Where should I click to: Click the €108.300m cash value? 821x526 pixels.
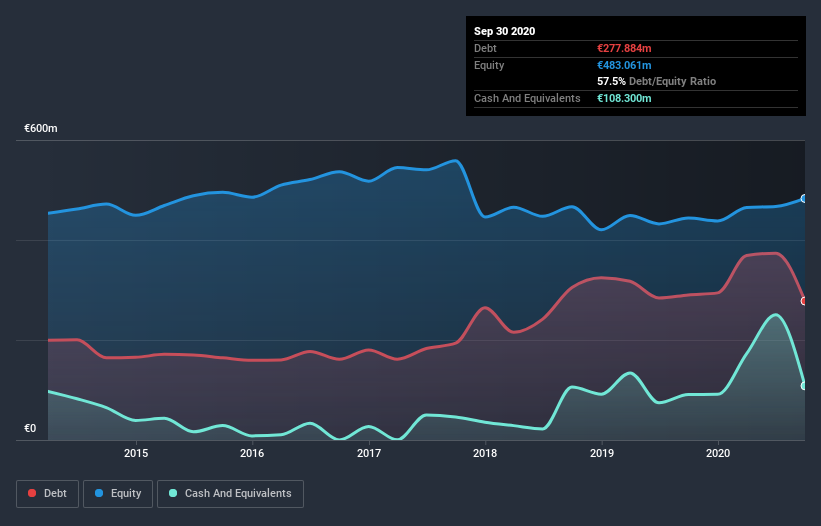(x=624, y=98)
